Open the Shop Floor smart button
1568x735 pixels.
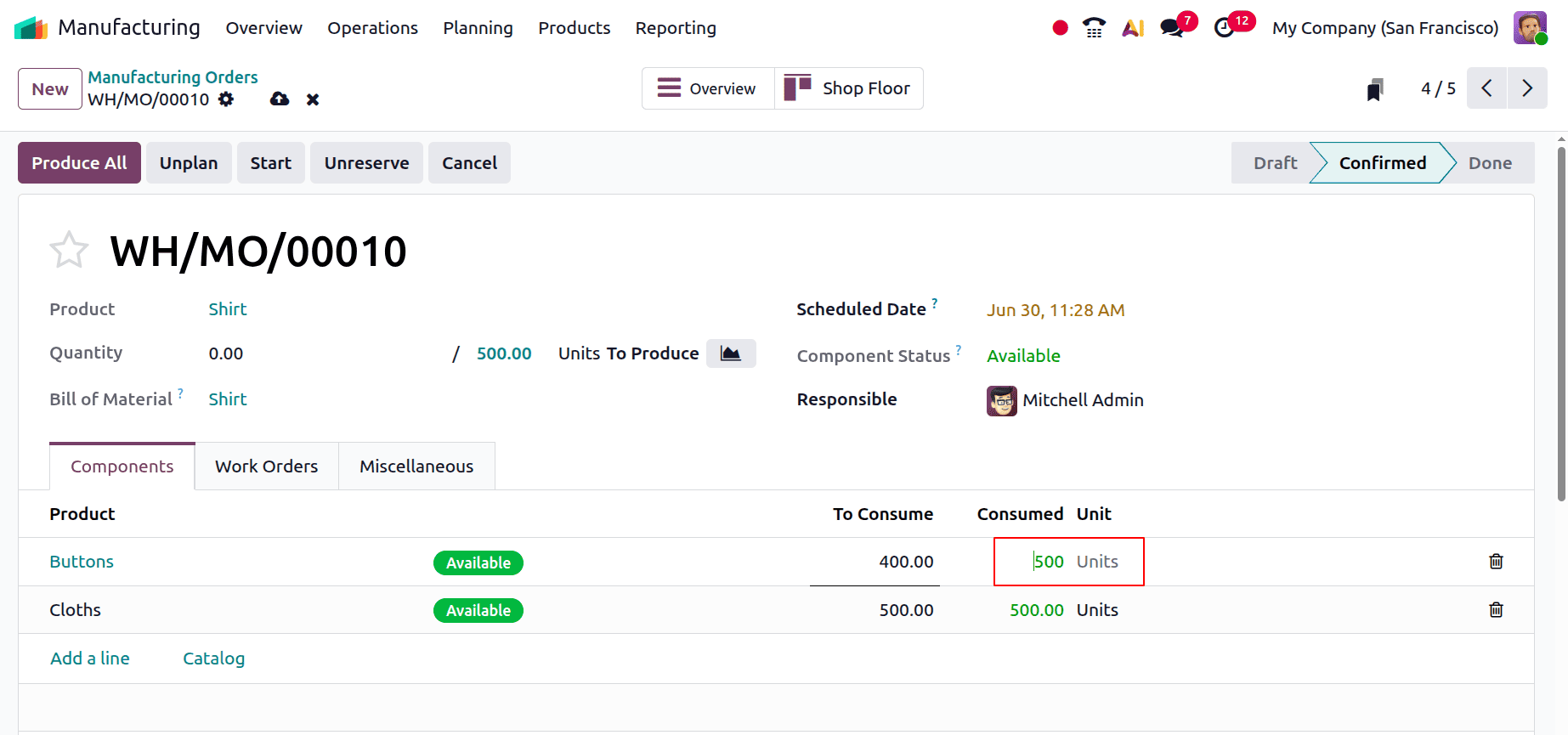pyautogui.click(x=849, y=88)
